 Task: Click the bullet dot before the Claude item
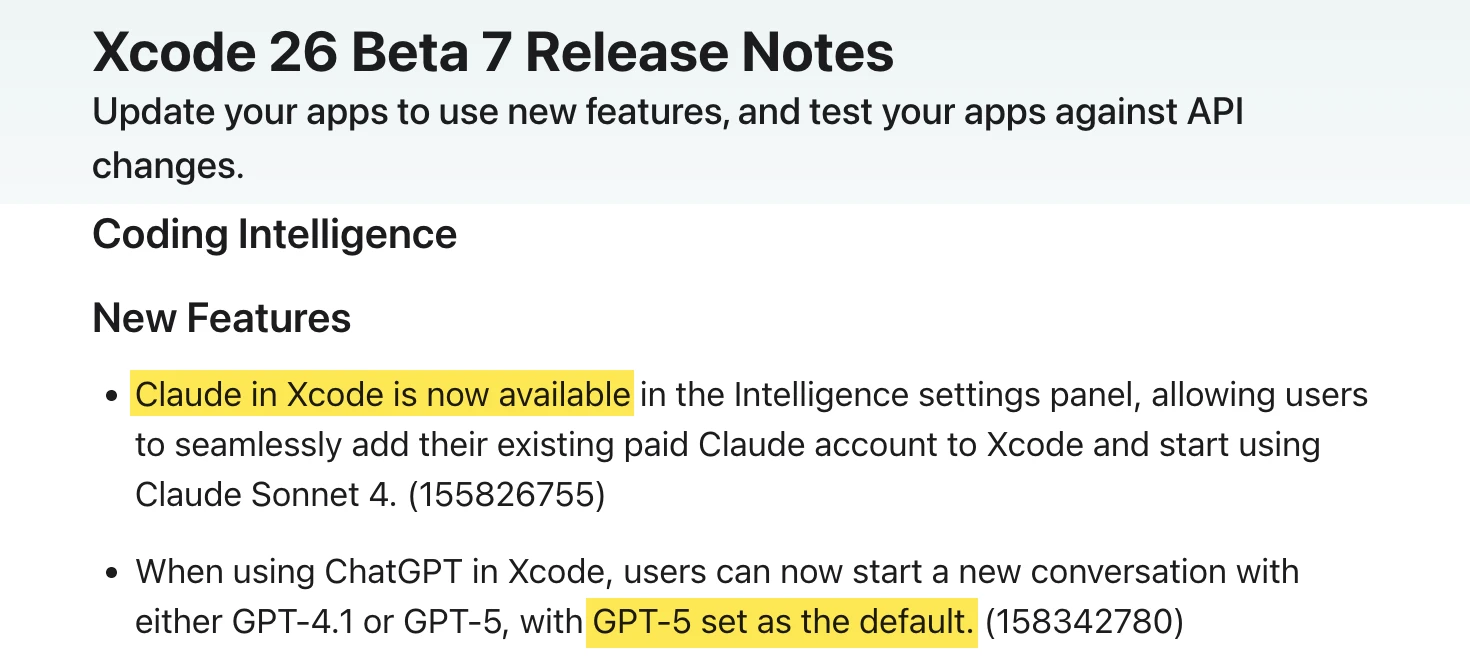coord(113,397)
